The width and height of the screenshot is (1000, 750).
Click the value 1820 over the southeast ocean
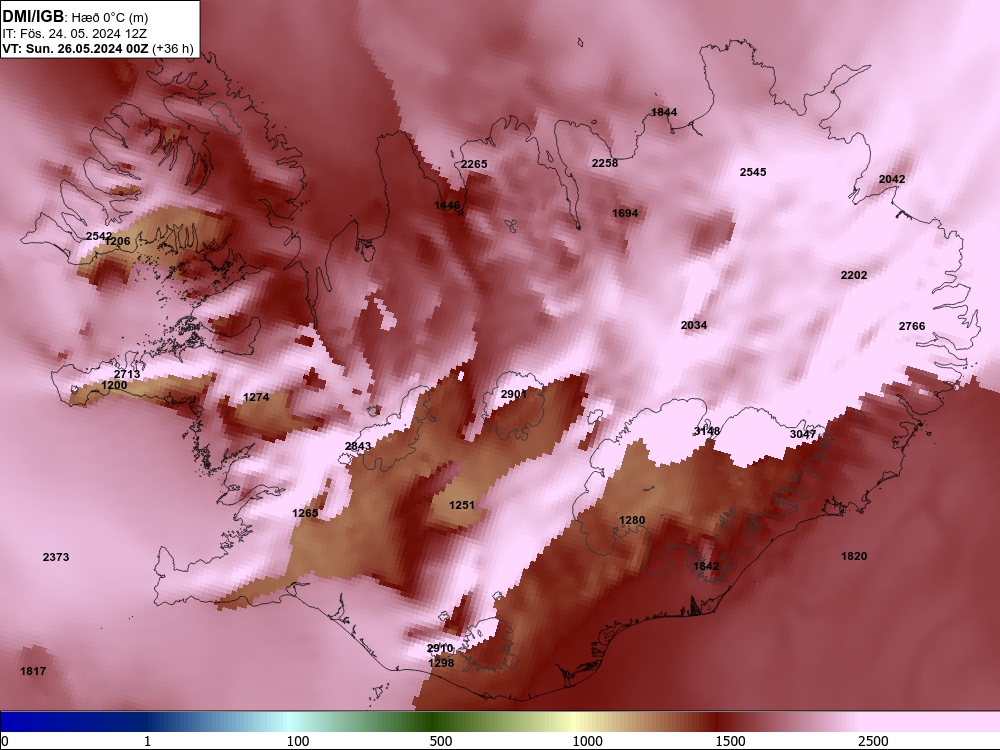(854, 556)
